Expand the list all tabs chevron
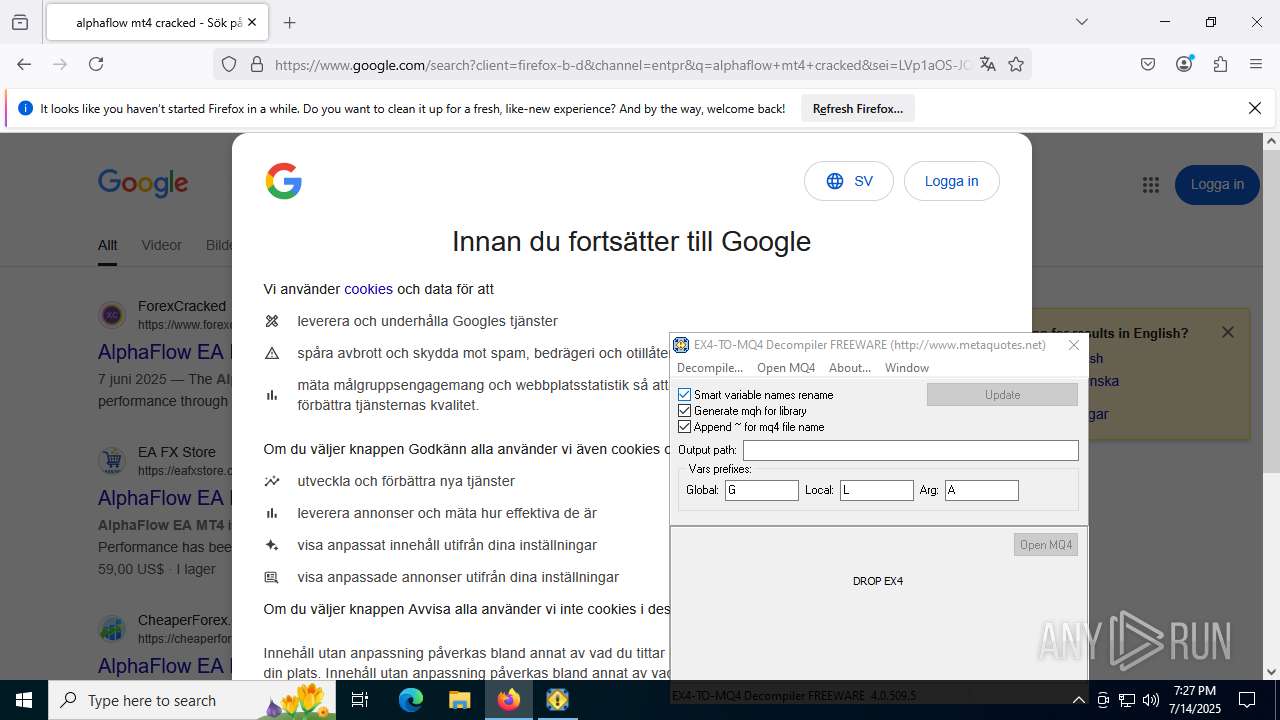The image size is (1280, 720). click(x=1081, y=22)
